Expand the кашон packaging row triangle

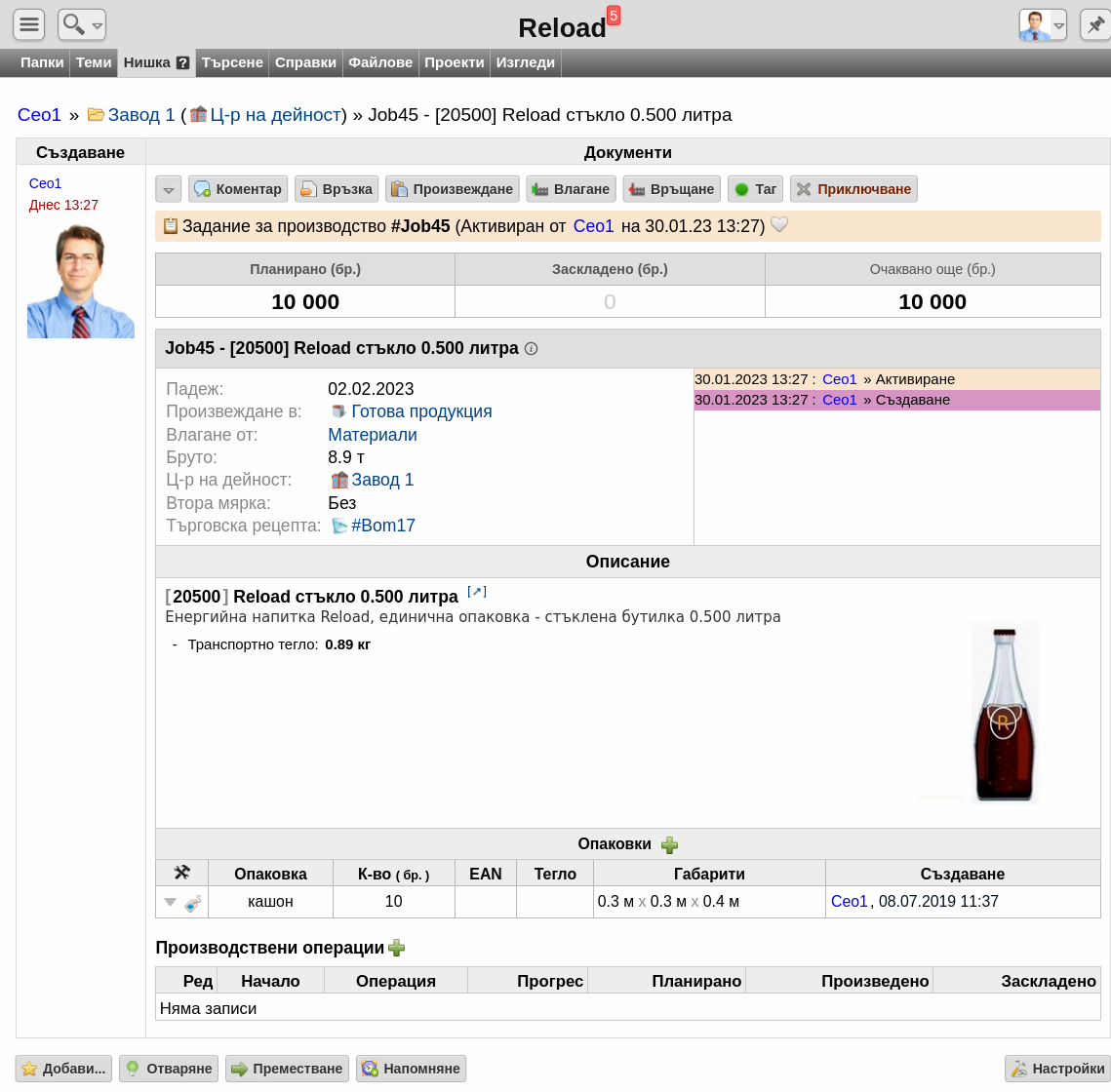coord(170,902)
